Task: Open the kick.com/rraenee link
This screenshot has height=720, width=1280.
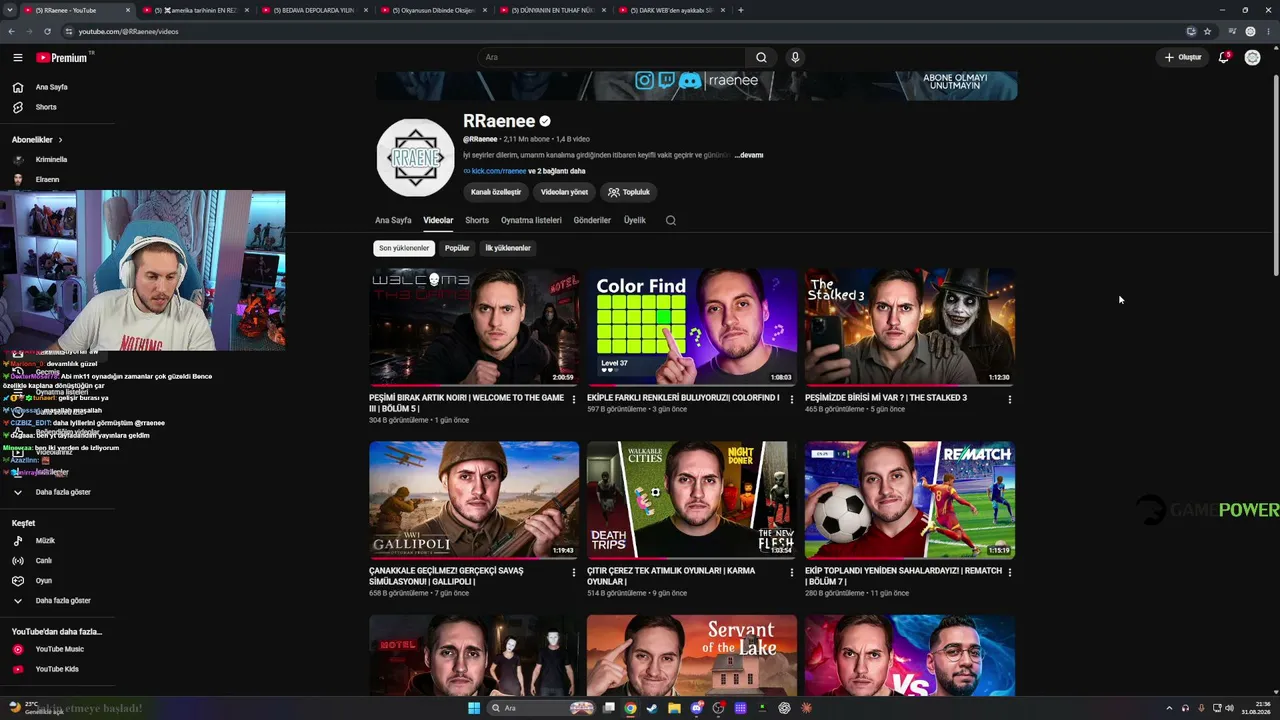Action: 499,171
